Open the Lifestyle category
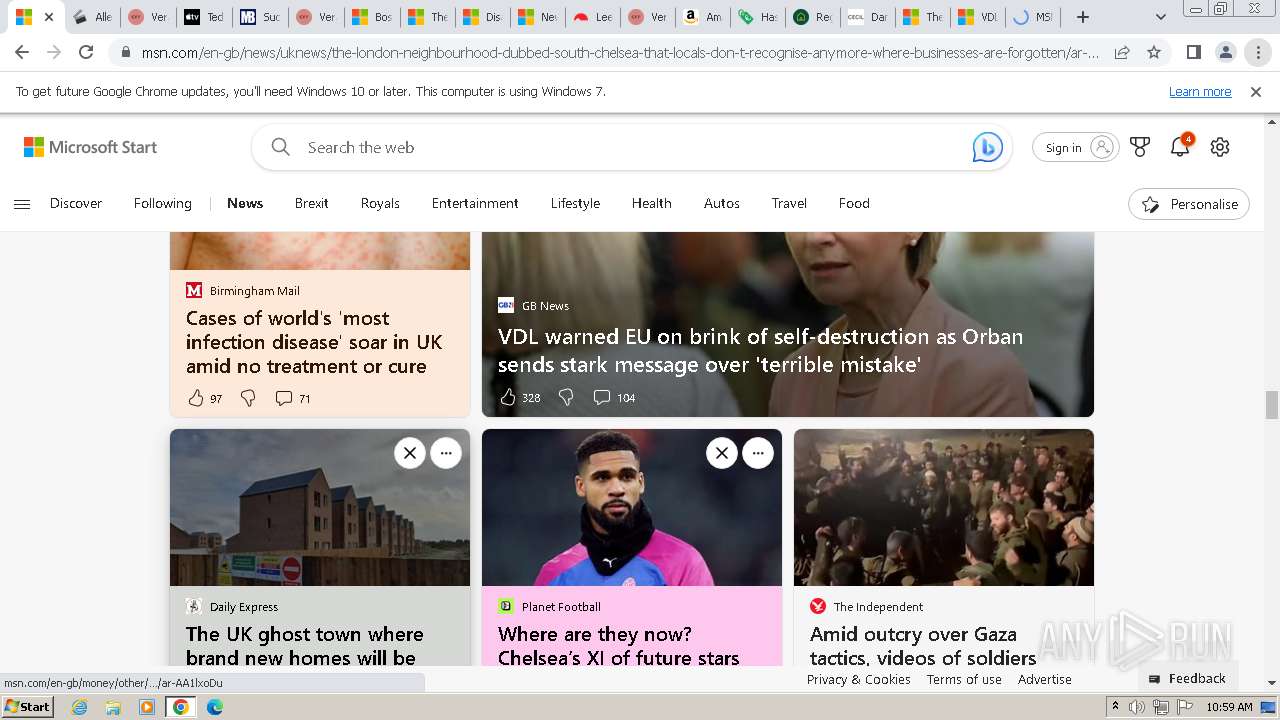The height and width of the screenshot is (720, 1280). click(x=575, y=203)
